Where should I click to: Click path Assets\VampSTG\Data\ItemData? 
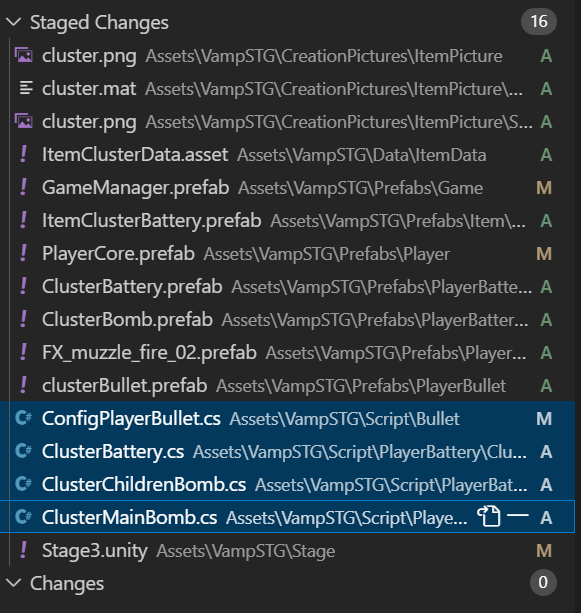pos(362,155)
